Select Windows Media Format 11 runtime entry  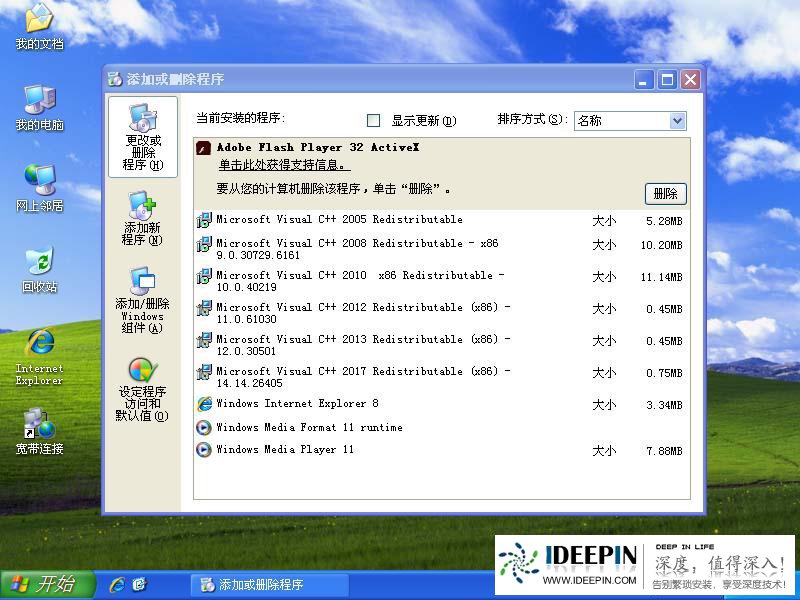[x=441, y=428]
